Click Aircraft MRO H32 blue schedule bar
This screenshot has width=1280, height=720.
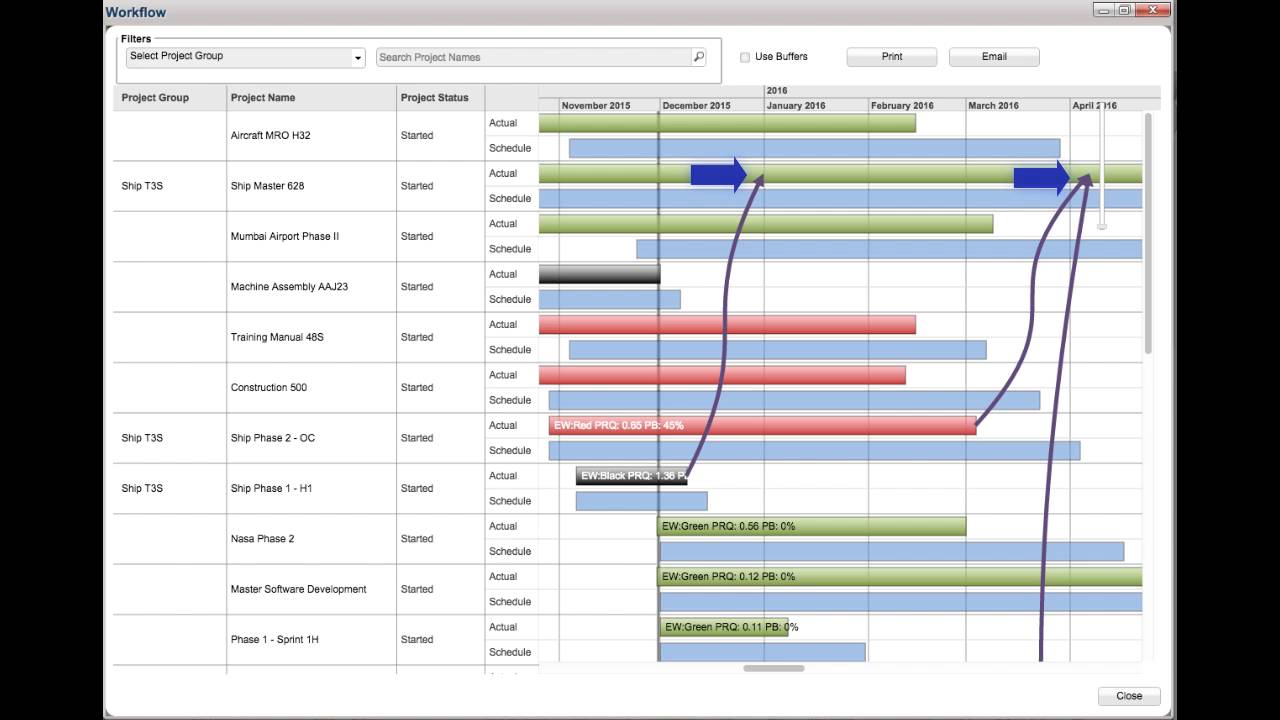click(x=814, y=148)
